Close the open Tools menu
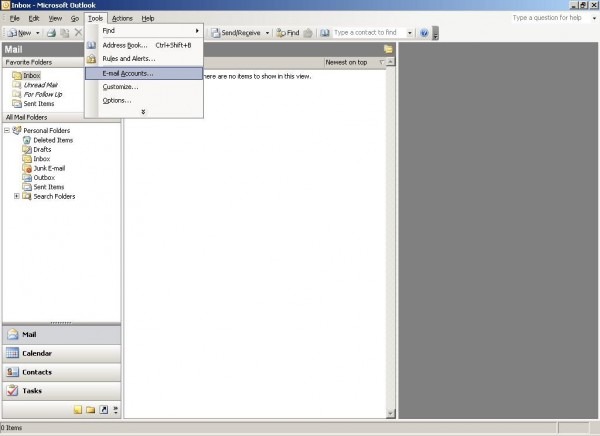This screenshot has width=600, height=436. [x=95, y=18]
